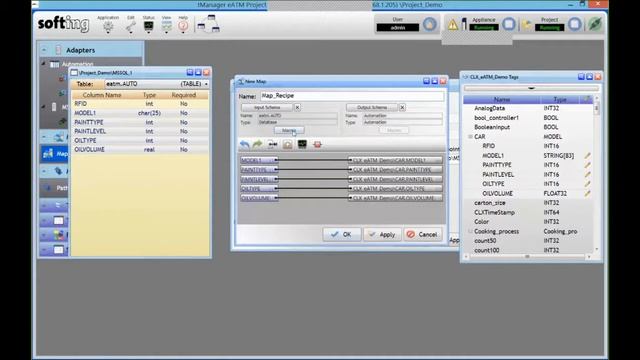Click the Appliance stop round button
640x360 pixels.
[509, 24]
